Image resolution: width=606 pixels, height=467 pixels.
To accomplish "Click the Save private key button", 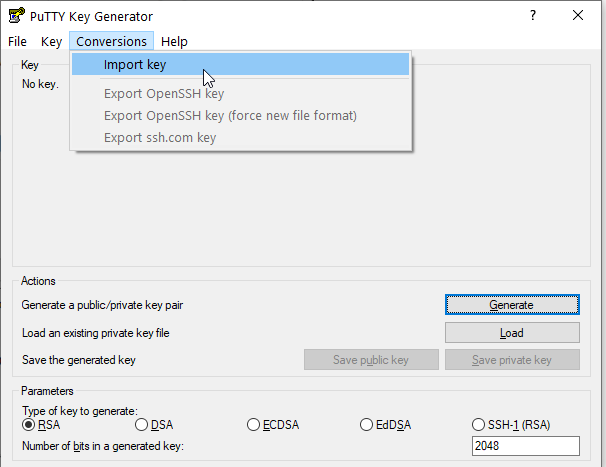I will (512, 360).
